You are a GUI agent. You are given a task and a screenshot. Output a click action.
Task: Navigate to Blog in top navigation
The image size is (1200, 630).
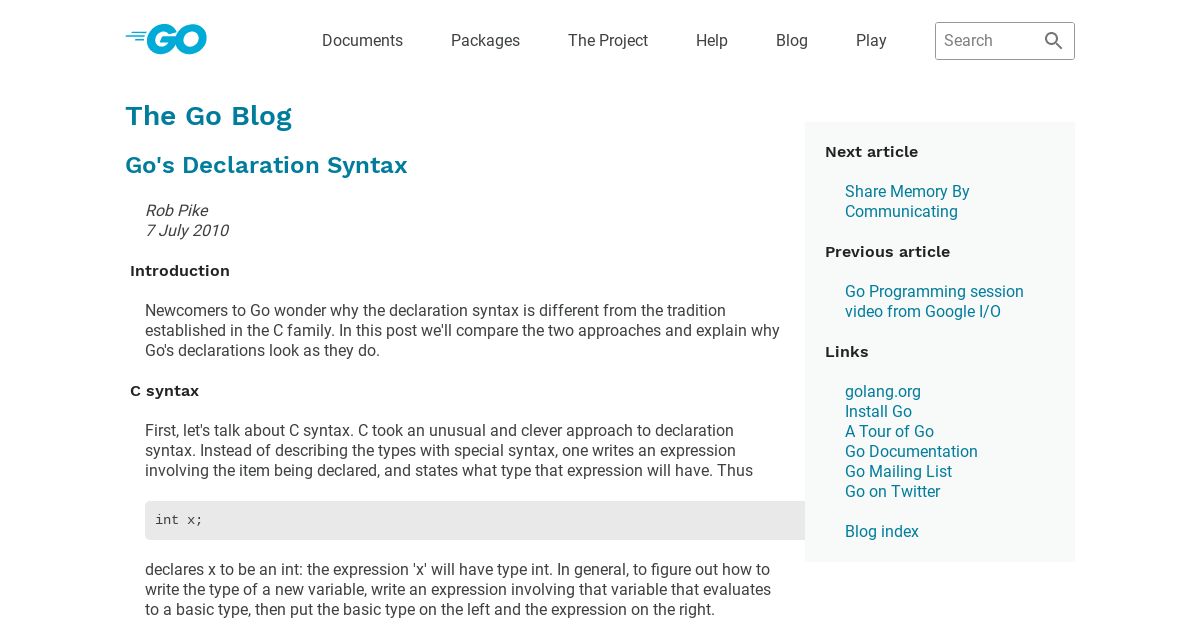coord(792,41)
